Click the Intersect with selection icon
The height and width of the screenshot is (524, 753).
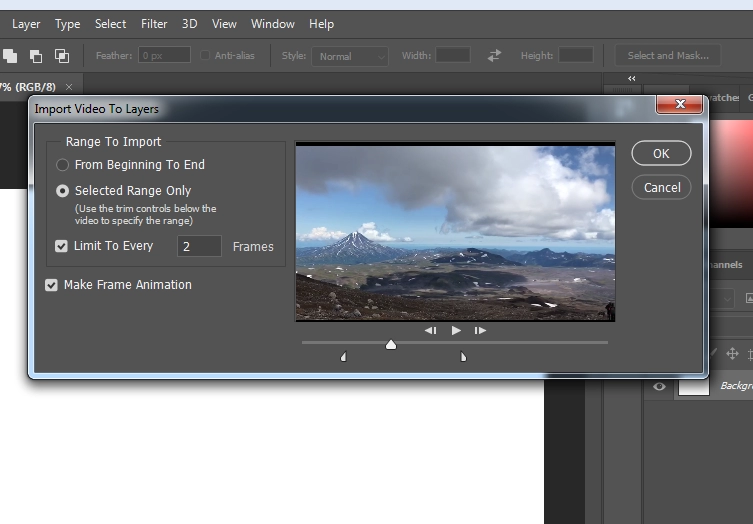[61, 56]
